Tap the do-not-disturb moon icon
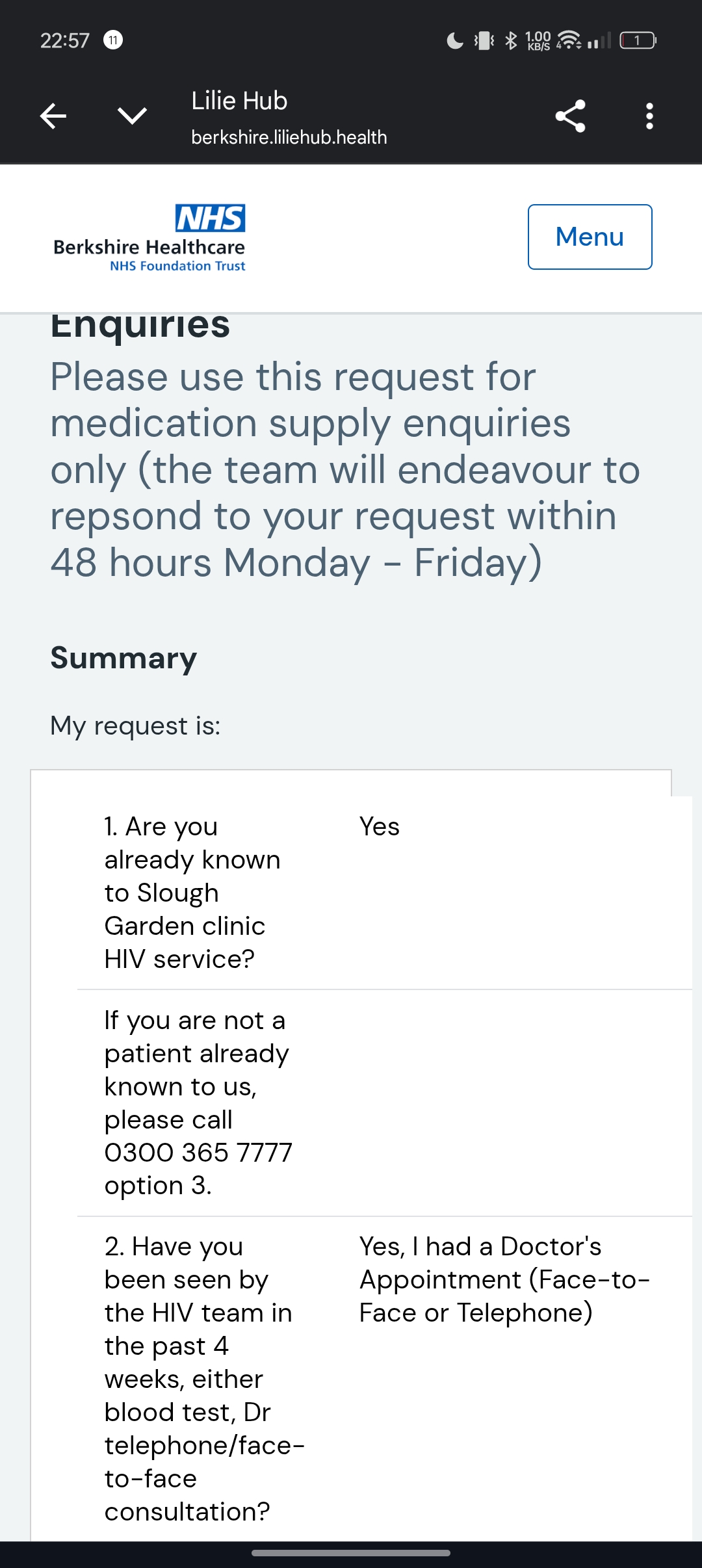 (x=454, y=40)
